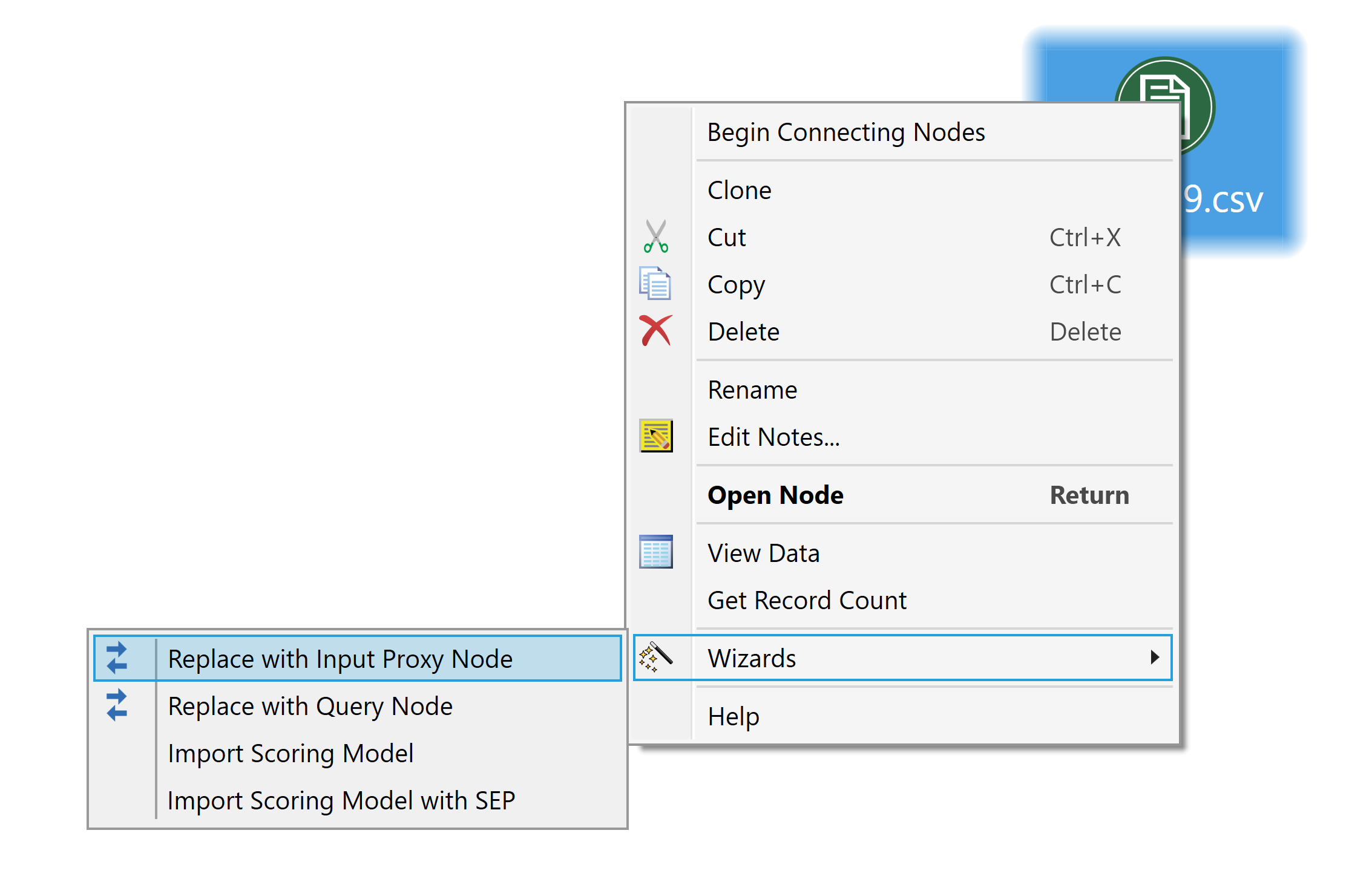The image size is (1372, 885).
Task: Select Import Scoring Model
Action: (x=290, y=753)
